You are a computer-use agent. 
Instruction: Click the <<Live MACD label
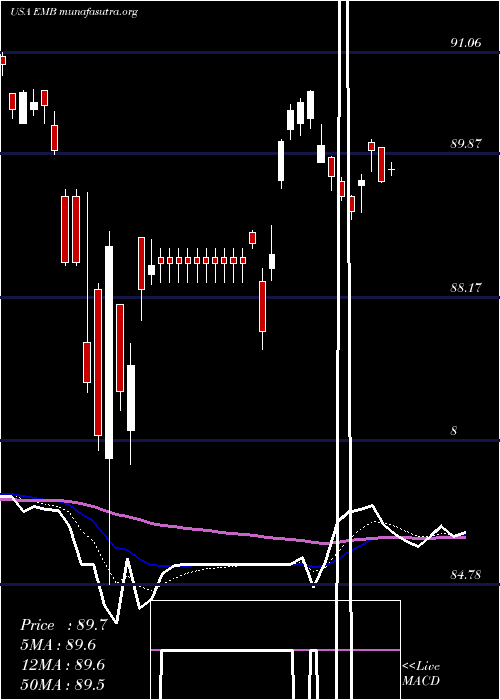click(421, 673)
